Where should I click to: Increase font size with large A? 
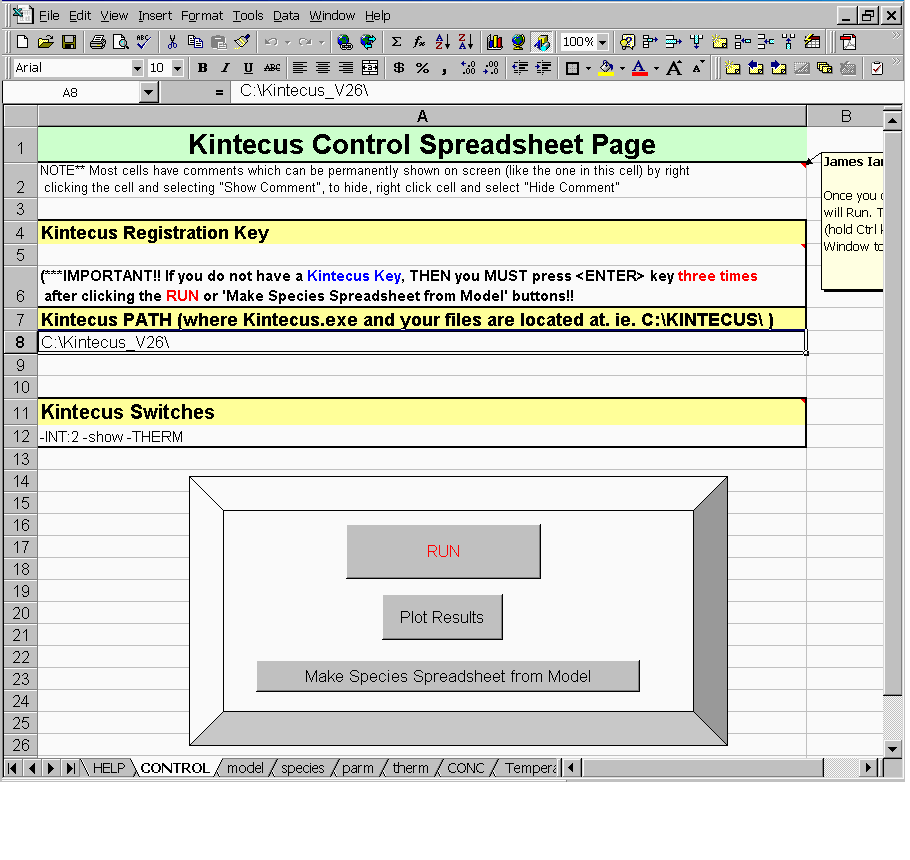pos(674,68)
